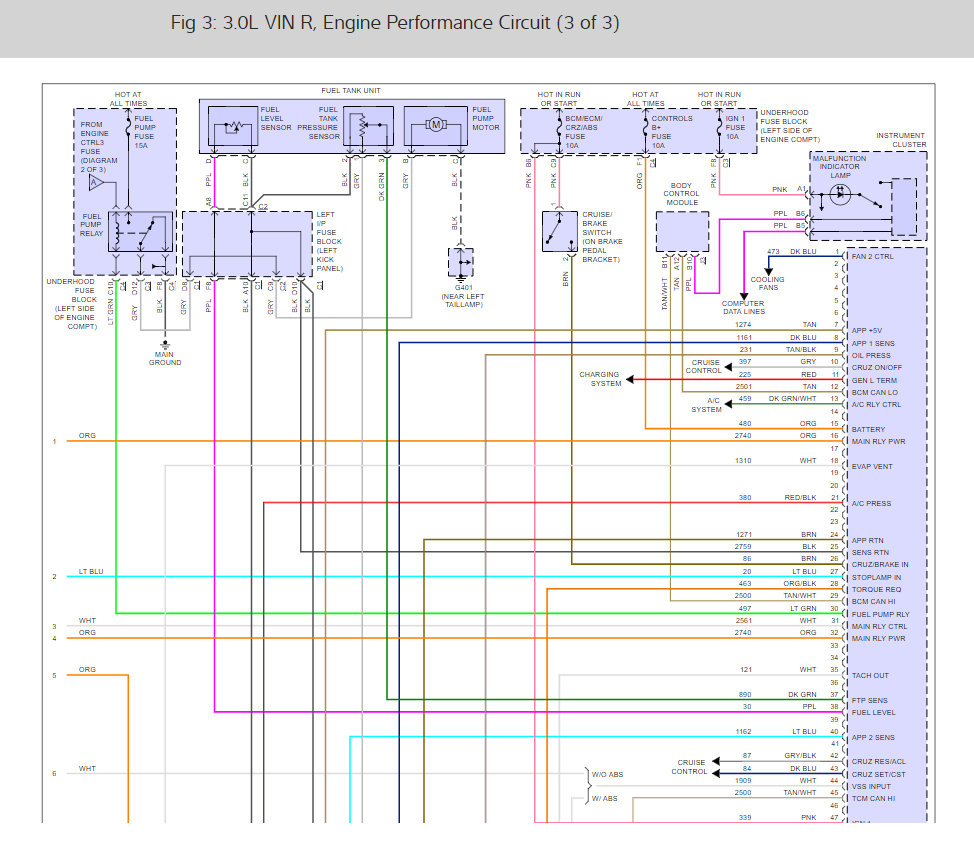Click the CONTROLS B+ FUSE label
Viewport: 974px width, 846px height.
(x=671, y=132)
